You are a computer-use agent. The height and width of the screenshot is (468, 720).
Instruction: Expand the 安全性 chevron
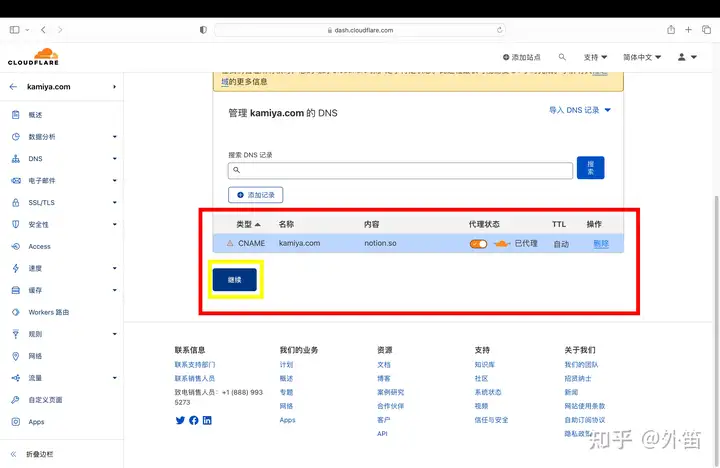tap(114, 225)
